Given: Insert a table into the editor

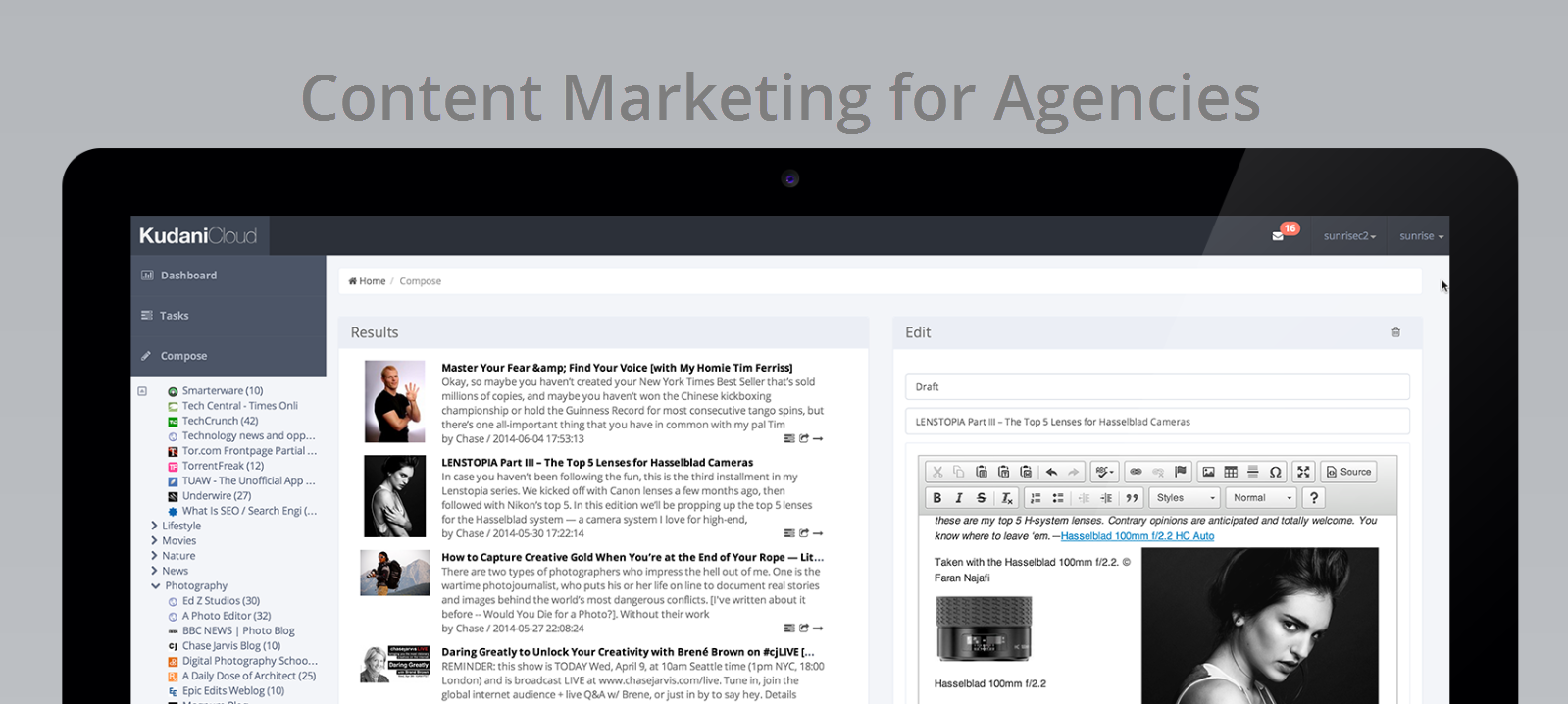Looking at the screenshot, I should point(1231,472).
